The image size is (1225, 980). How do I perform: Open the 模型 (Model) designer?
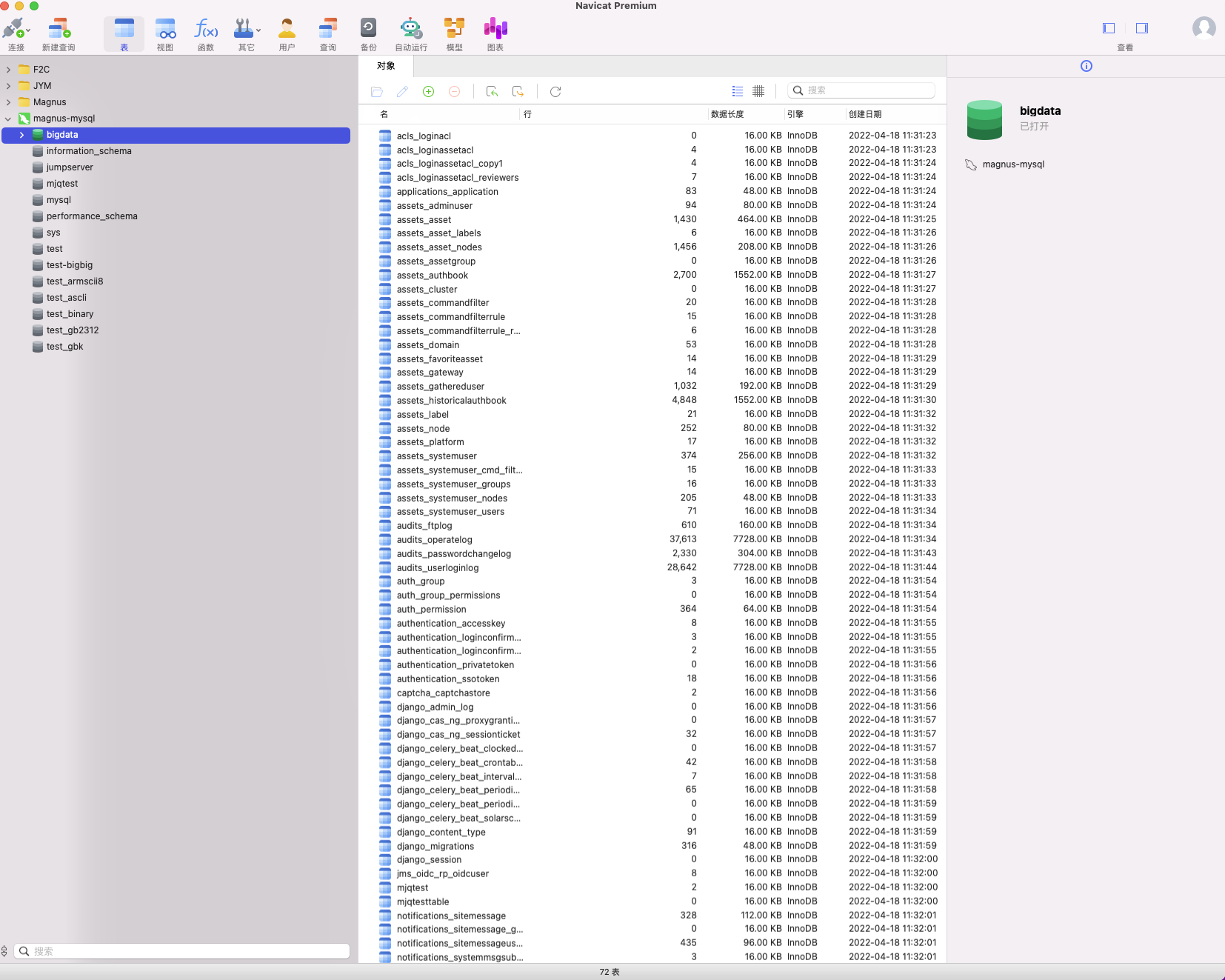454,28
